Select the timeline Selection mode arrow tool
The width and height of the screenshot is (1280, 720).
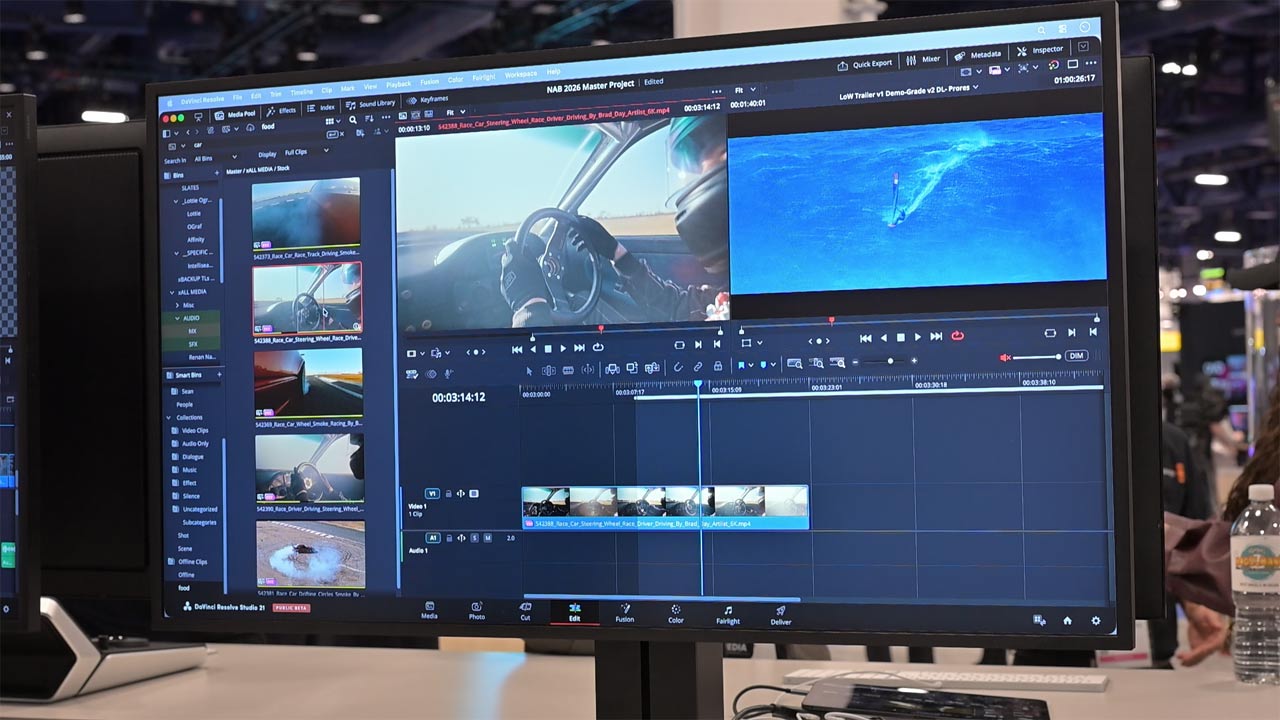tap(530, 371)
